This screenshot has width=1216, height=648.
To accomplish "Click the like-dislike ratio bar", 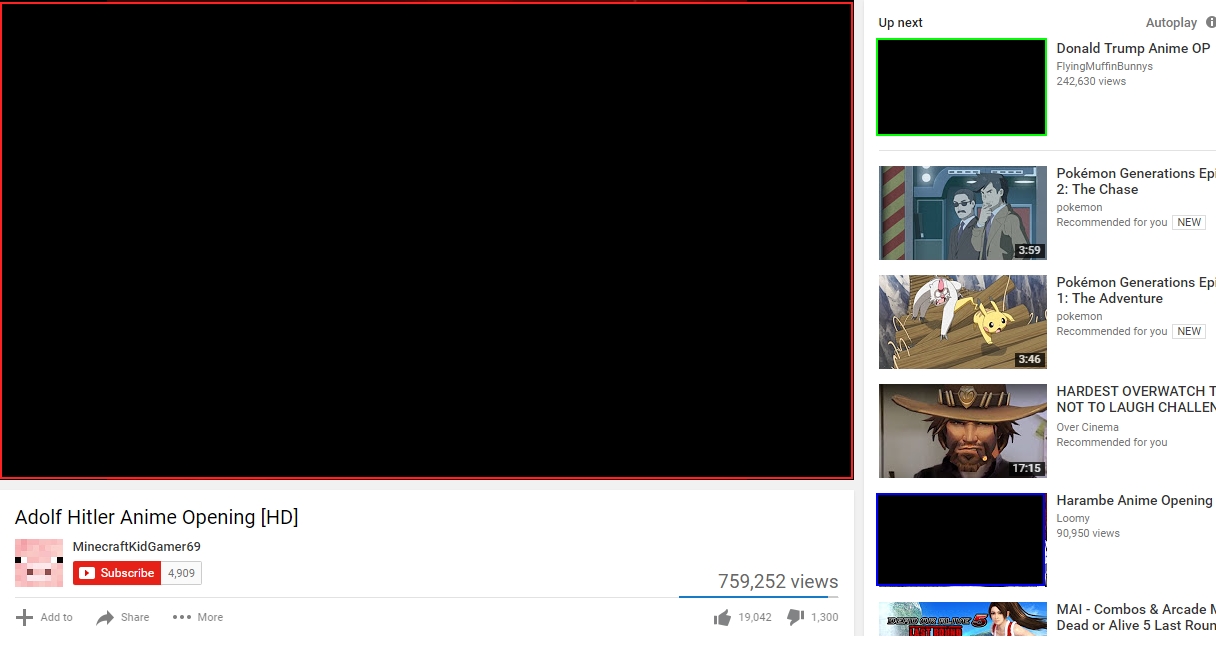I will coord(759,597).
